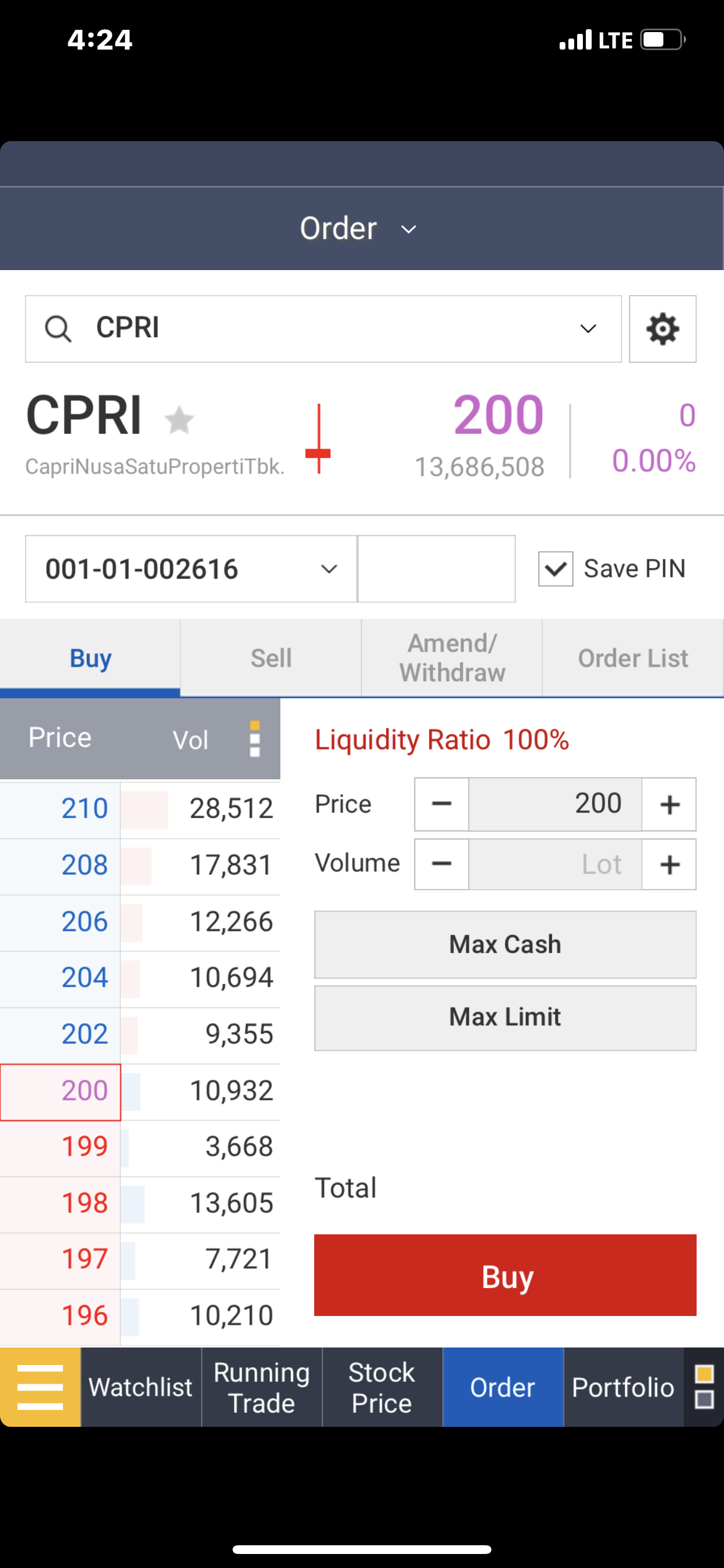Screen dimensions: 724x1568
Task: Tap the layout squares icon beside Portfolio
Action: [704, 1387]
